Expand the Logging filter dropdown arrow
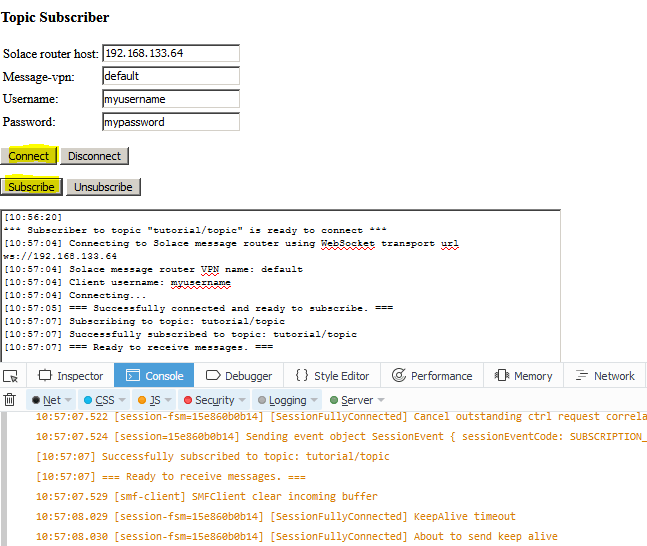Image resolution: width=647 pixels, height=546 pixels. click(315, 400)
